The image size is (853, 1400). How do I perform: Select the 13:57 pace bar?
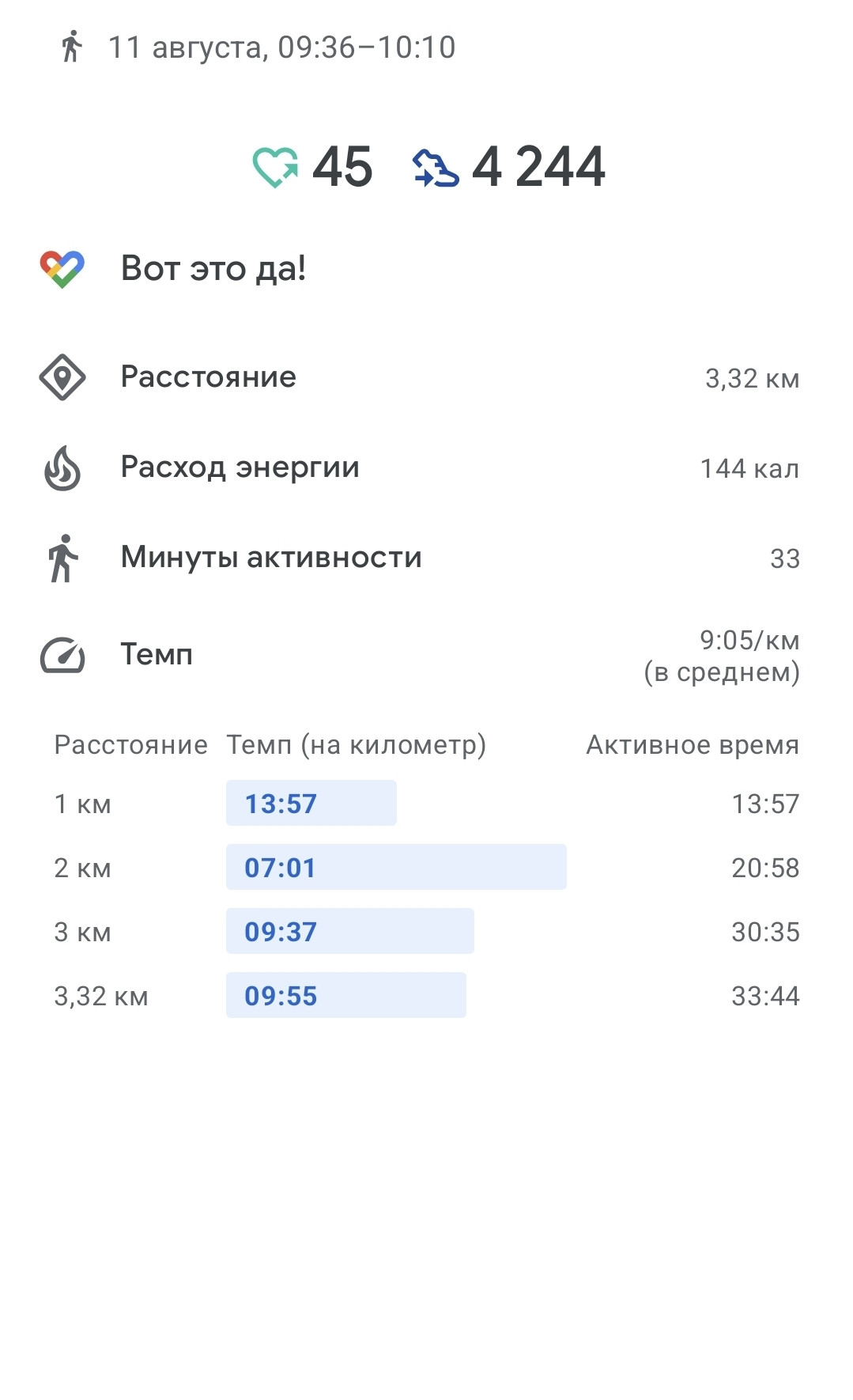311,803
